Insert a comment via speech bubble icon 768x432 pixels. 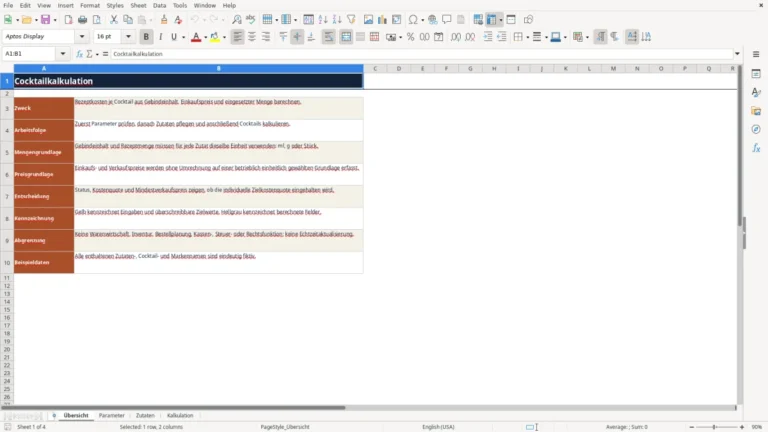(447, 20)
